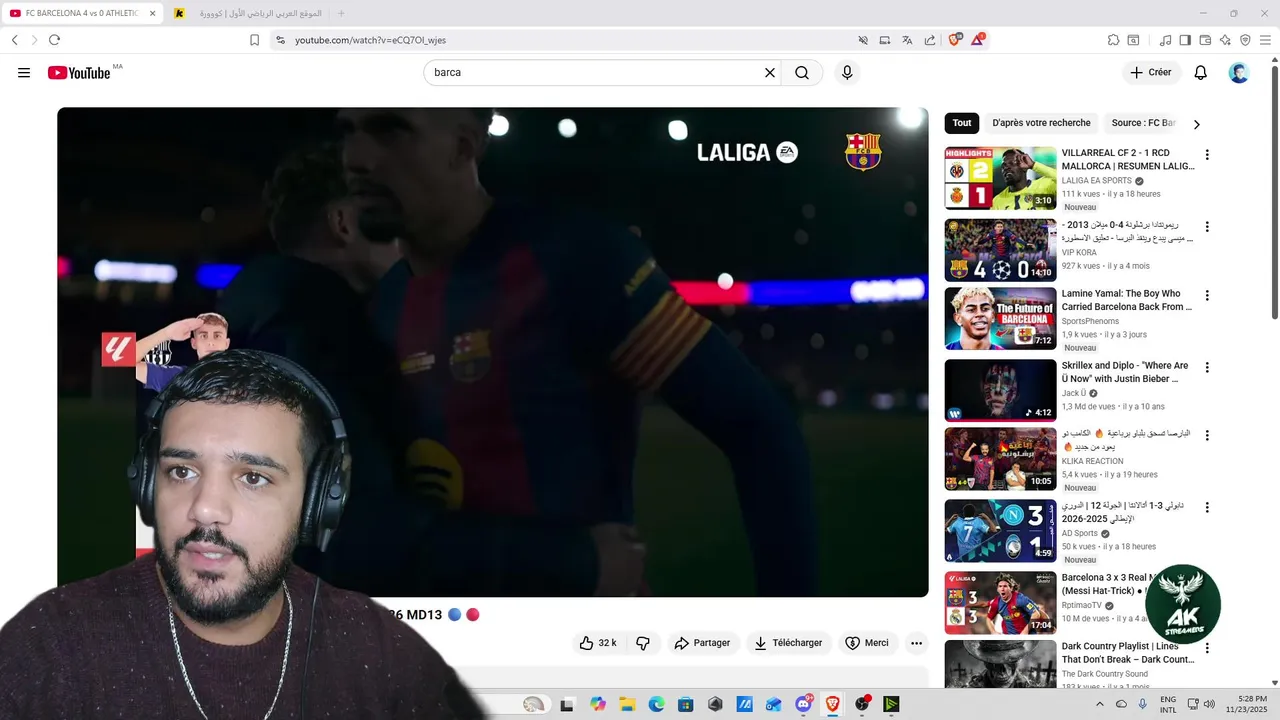1280x720 pixels.
Task: Open the account avatar menu
Action: 1239,73
